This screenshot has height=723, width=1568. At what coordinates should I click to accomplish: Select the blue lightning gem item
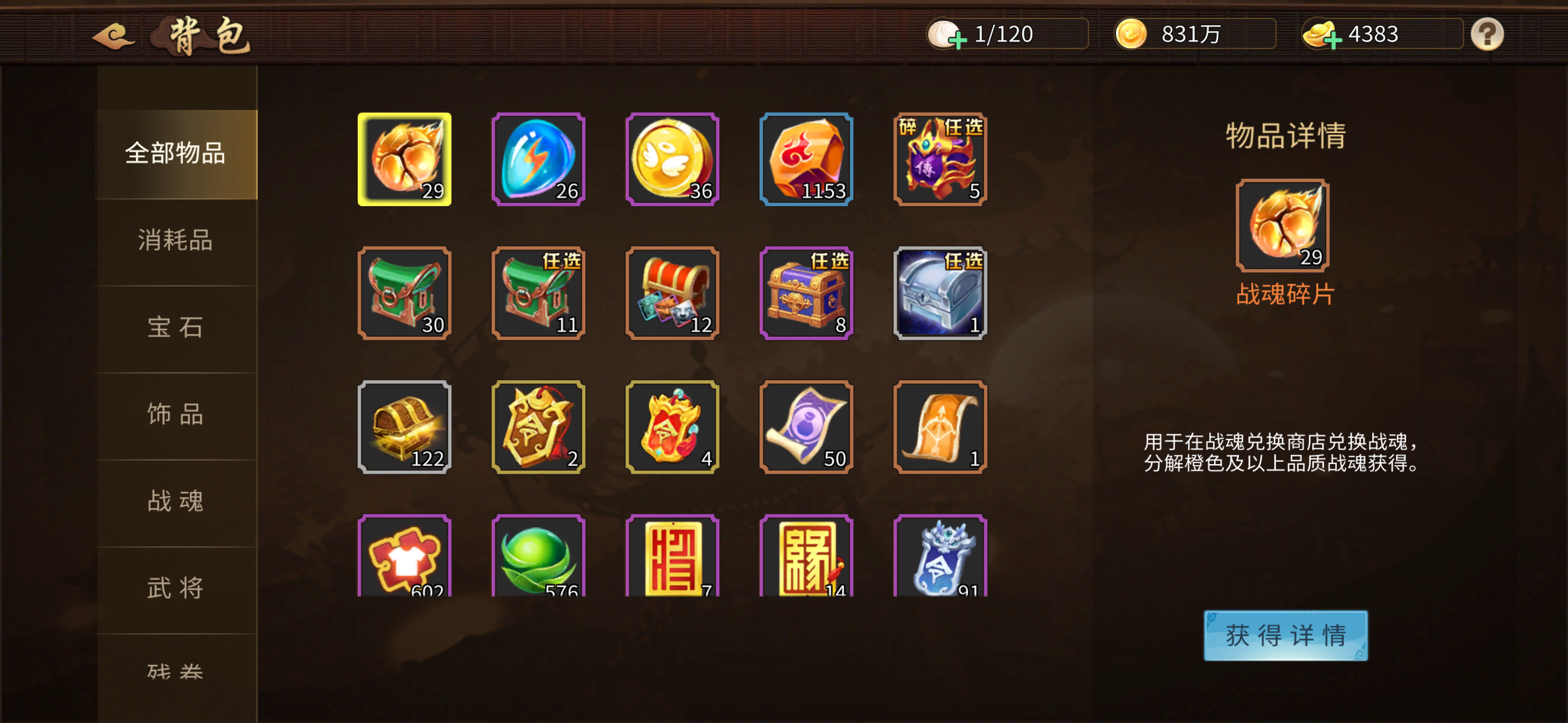click(x=538, y=159)
